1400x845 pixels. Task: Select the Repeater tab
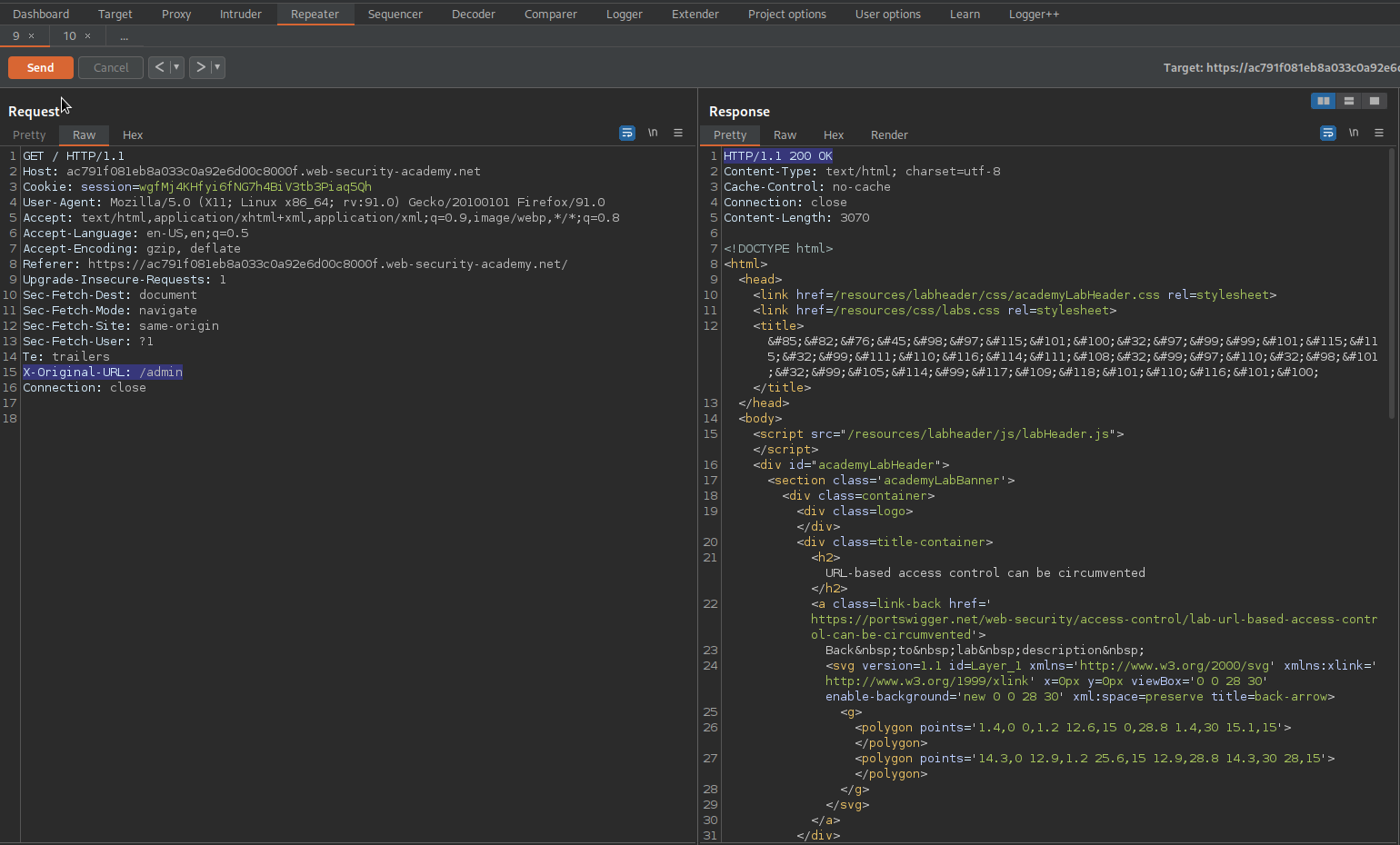[315, 14]
